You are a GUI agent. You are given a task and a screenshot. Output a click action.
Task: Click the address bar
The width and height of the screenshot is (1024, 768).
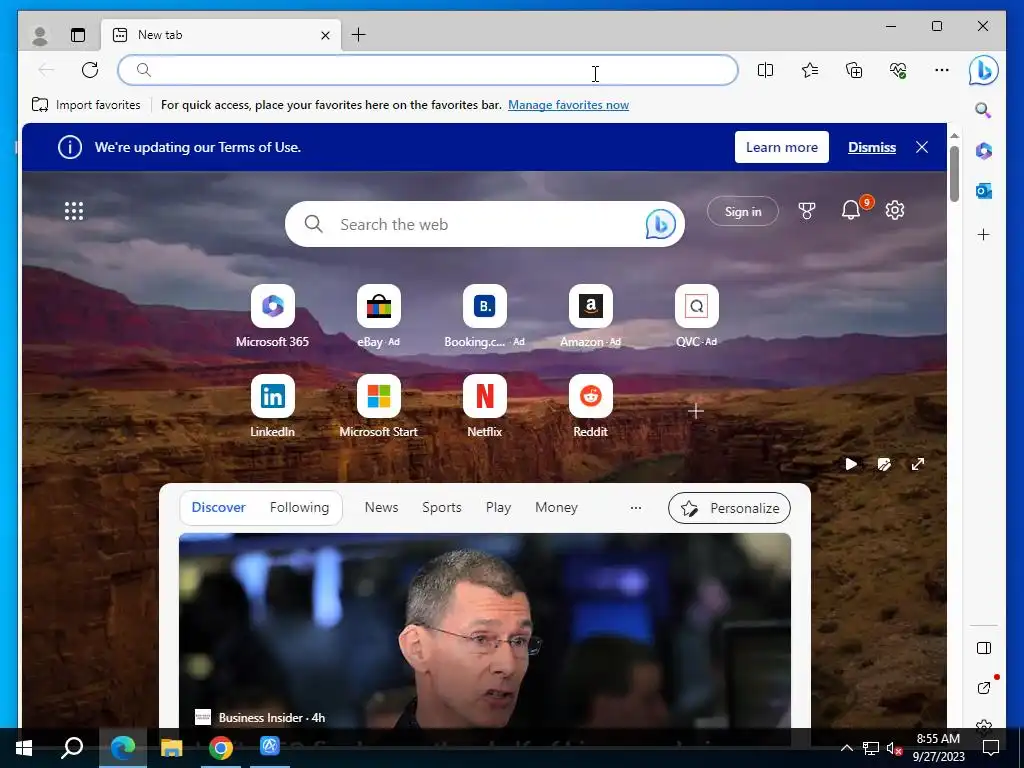(x=428, y=70)
